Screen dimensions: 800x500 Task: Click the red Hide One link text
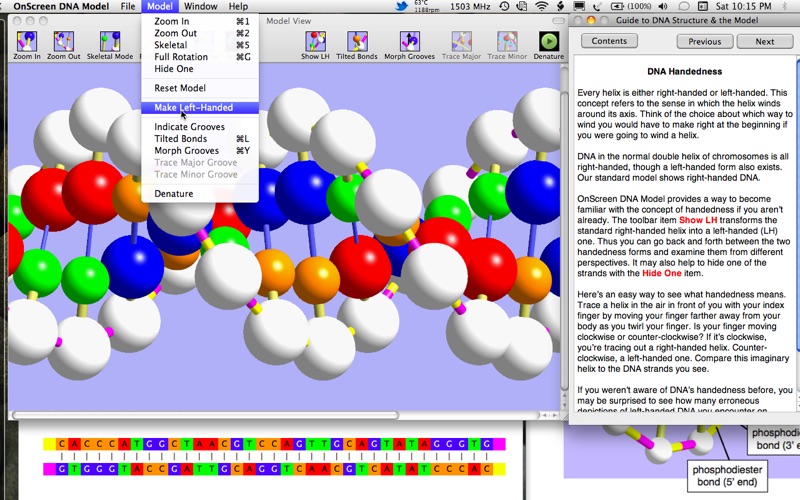661,273
